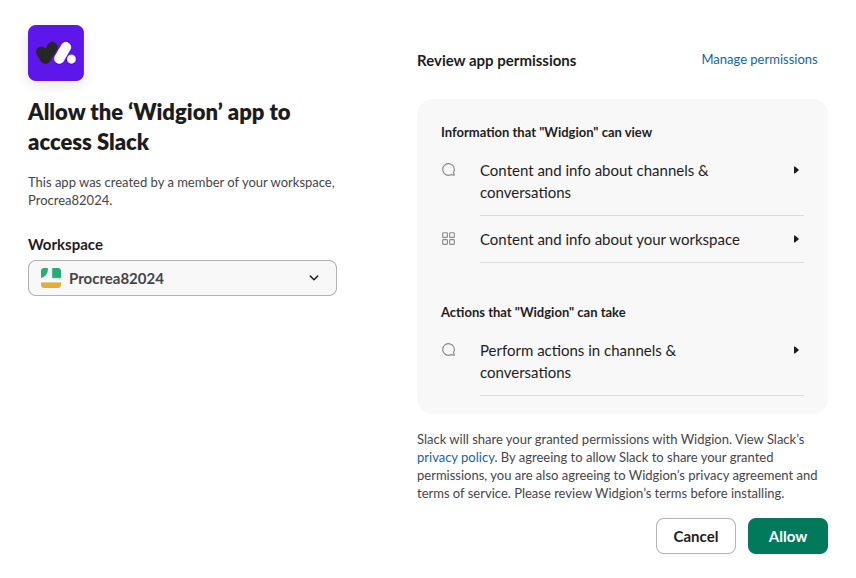
Task: Open the Manage permissions link
Action: click(x=759, y=60)
